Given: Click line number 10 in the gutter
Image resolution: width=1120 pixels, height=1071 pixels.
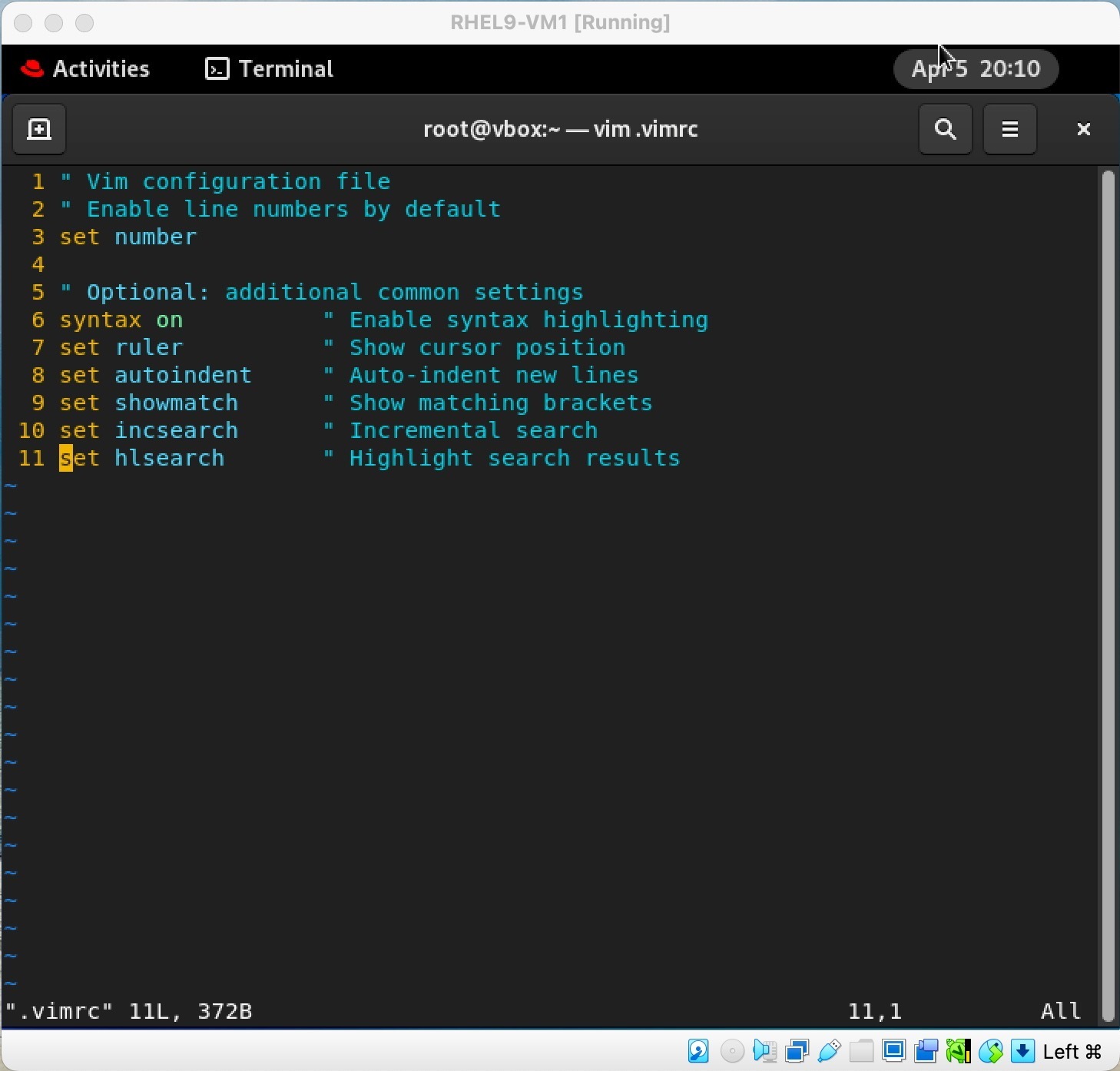Looking at the screenshot, I should [x=31, y=430].
